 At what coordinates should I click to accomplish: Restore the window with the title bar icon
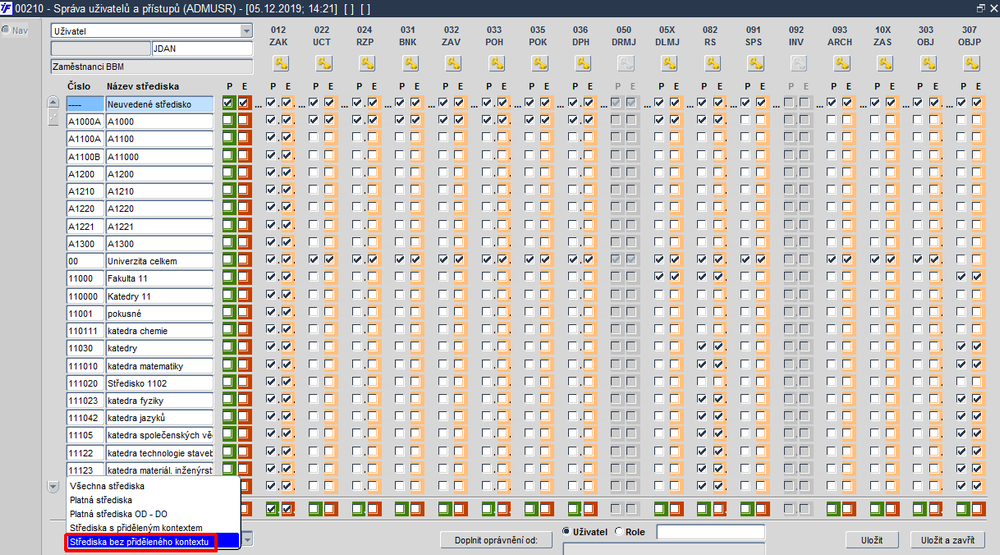pos(980,8)
